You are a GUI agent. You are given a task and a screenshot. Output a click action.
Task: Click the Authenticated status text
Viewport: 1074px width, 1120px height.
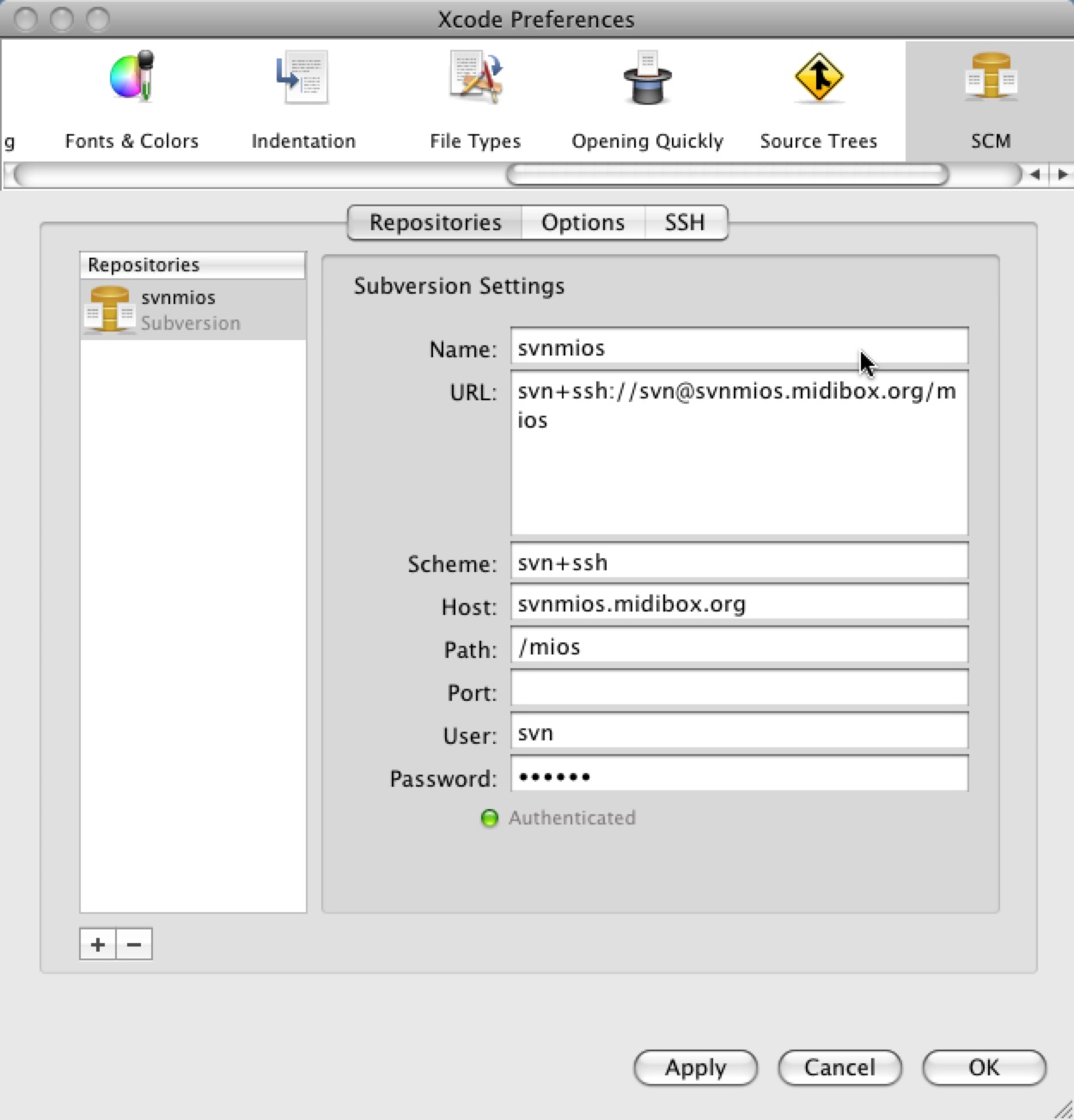572,819
